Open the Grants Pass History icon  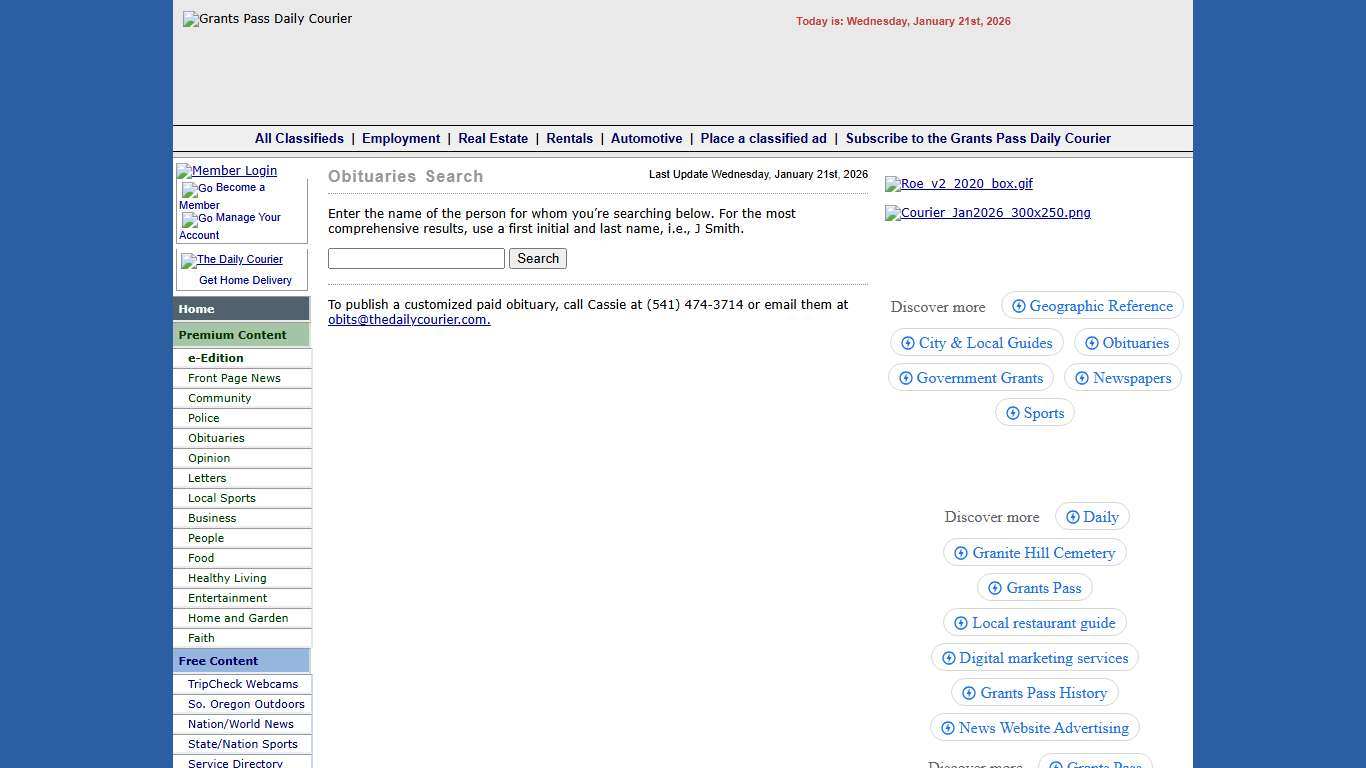pos(968,692)
